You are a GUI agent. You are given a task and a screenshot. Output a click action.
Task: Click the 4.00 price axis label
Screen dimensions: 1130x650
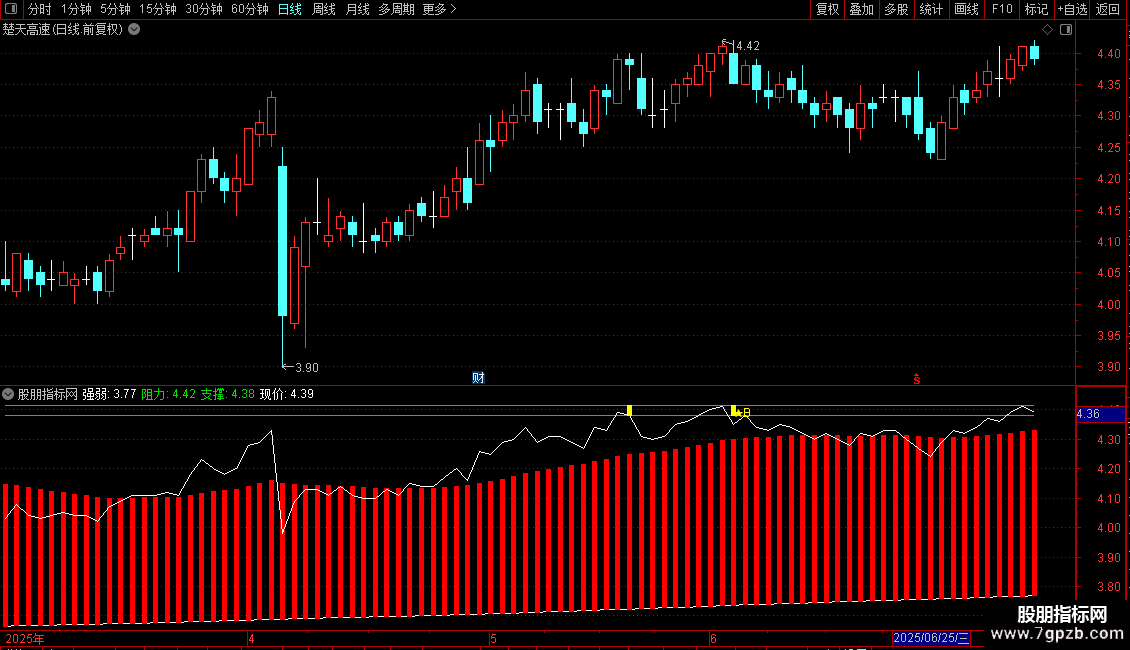coord(1108,305)
